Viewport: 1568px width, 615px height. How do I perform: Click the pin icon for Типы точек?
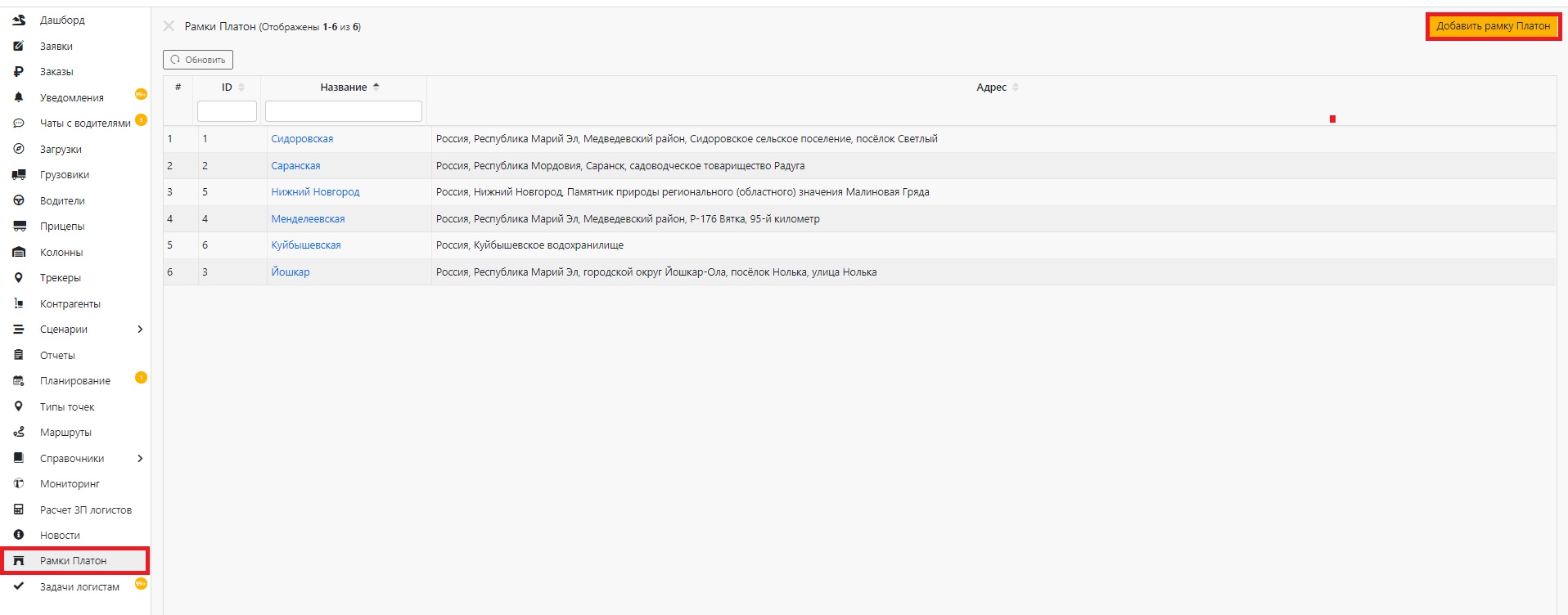[19, 406]
